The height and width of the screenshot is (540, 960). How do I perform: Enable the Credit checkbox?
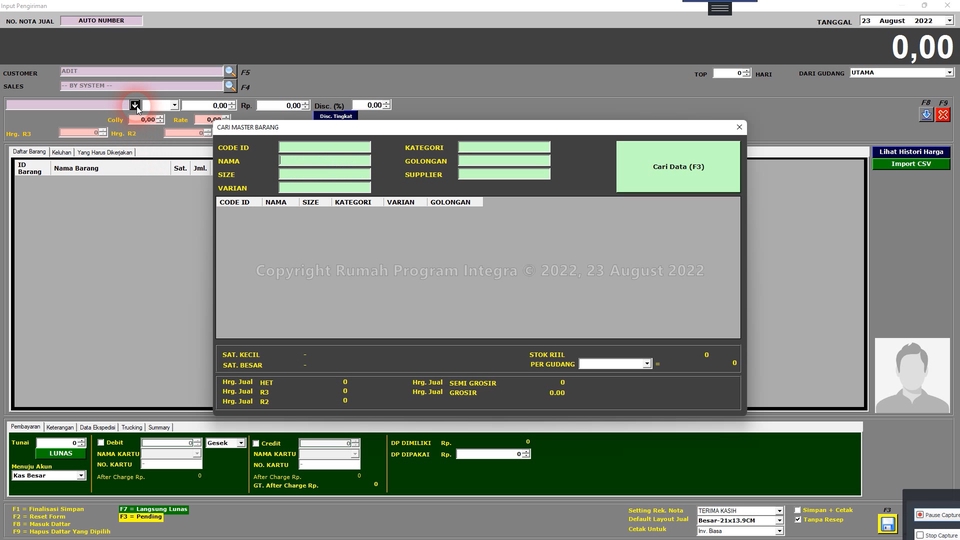(256, 443)
